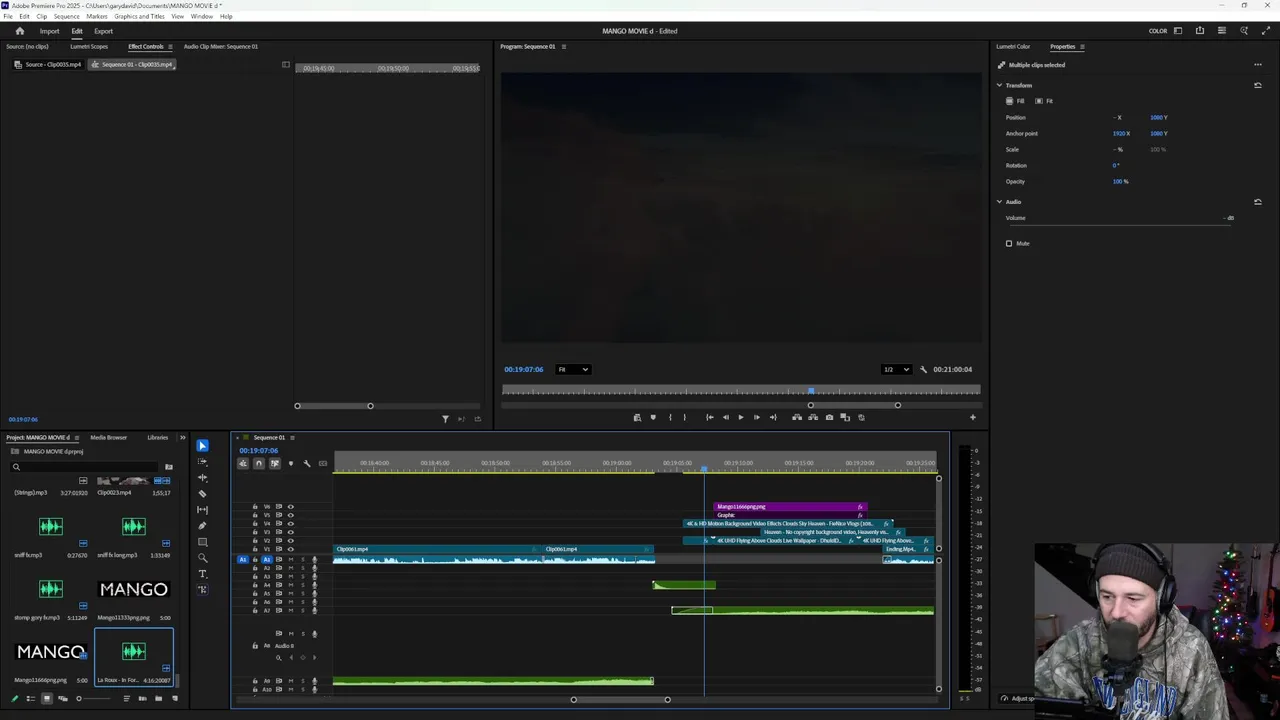Select the Zoom magnifier tool
This screenshot has height=720, width=1280.
click(202, 558)
